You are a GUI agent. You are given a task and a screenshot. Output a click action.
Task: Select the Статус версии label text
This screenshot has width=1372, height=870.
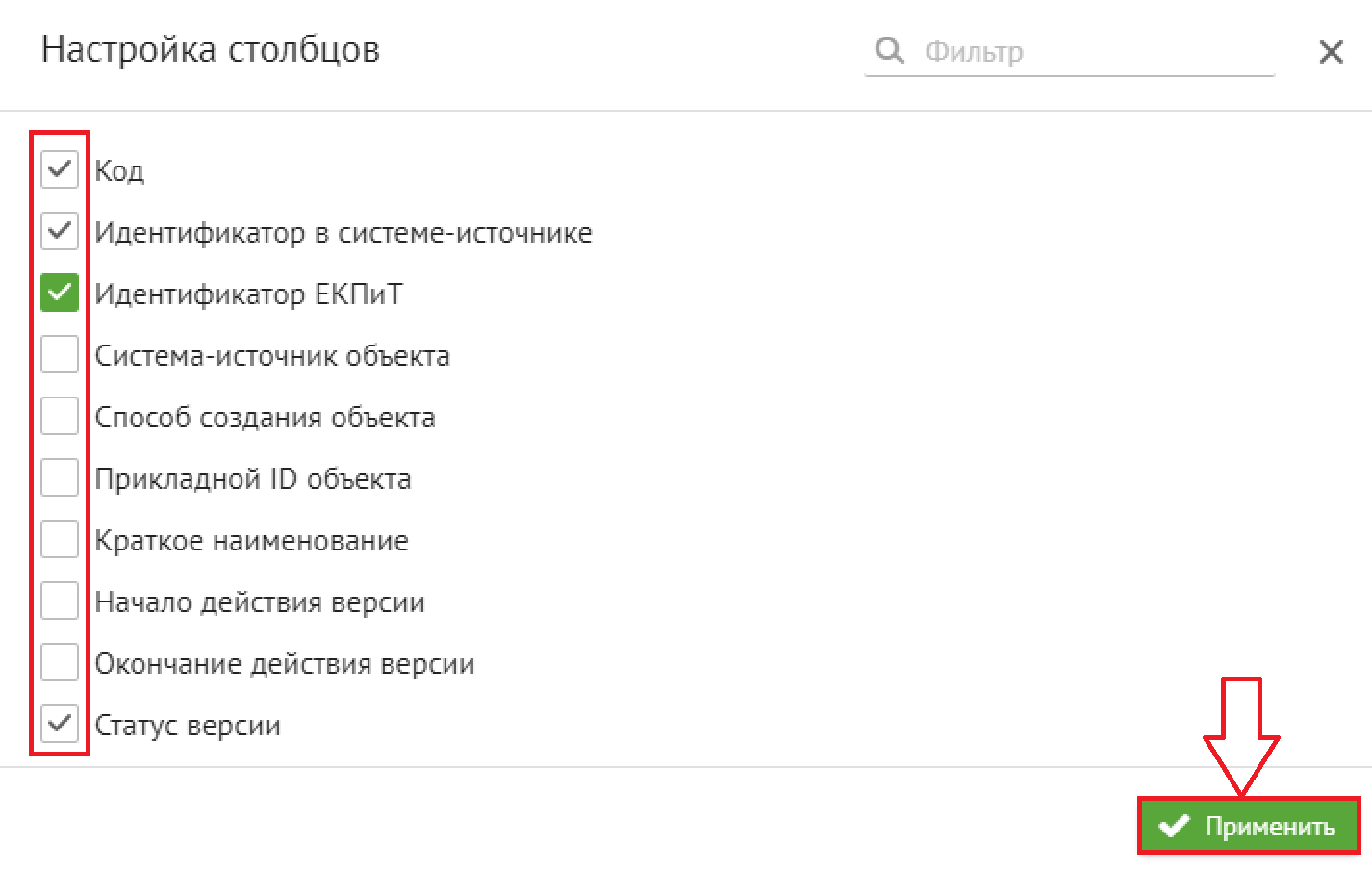point(188,726)
